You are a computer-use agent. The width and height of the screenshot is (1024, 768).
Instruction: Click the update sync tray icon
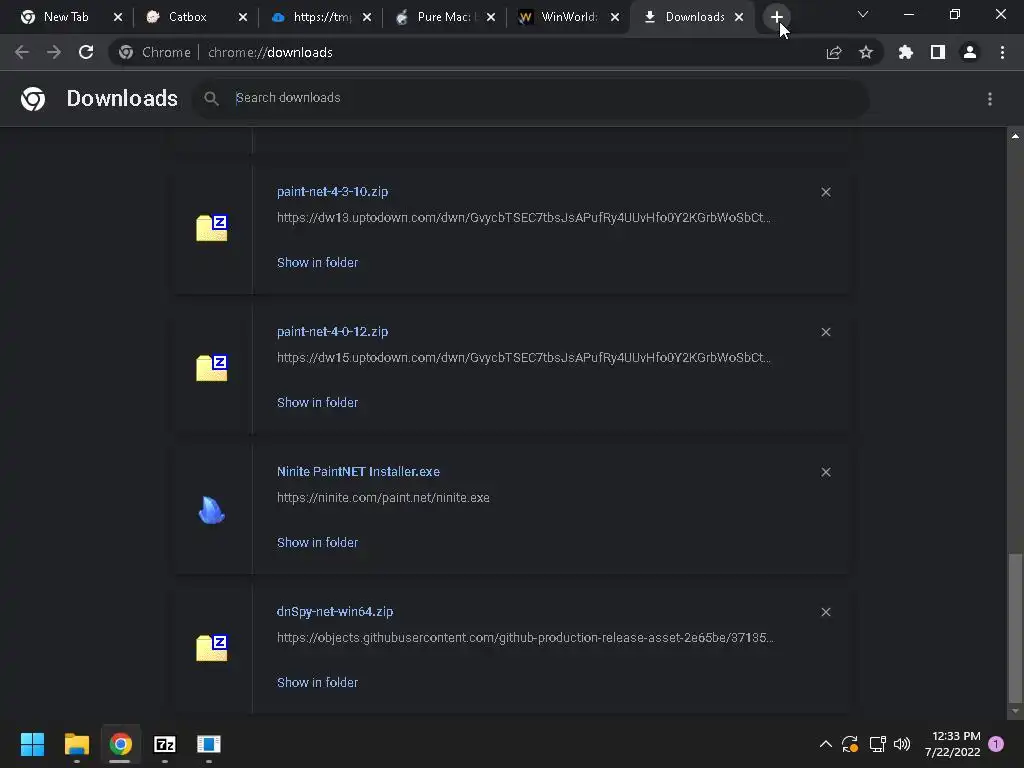point(850,744)
